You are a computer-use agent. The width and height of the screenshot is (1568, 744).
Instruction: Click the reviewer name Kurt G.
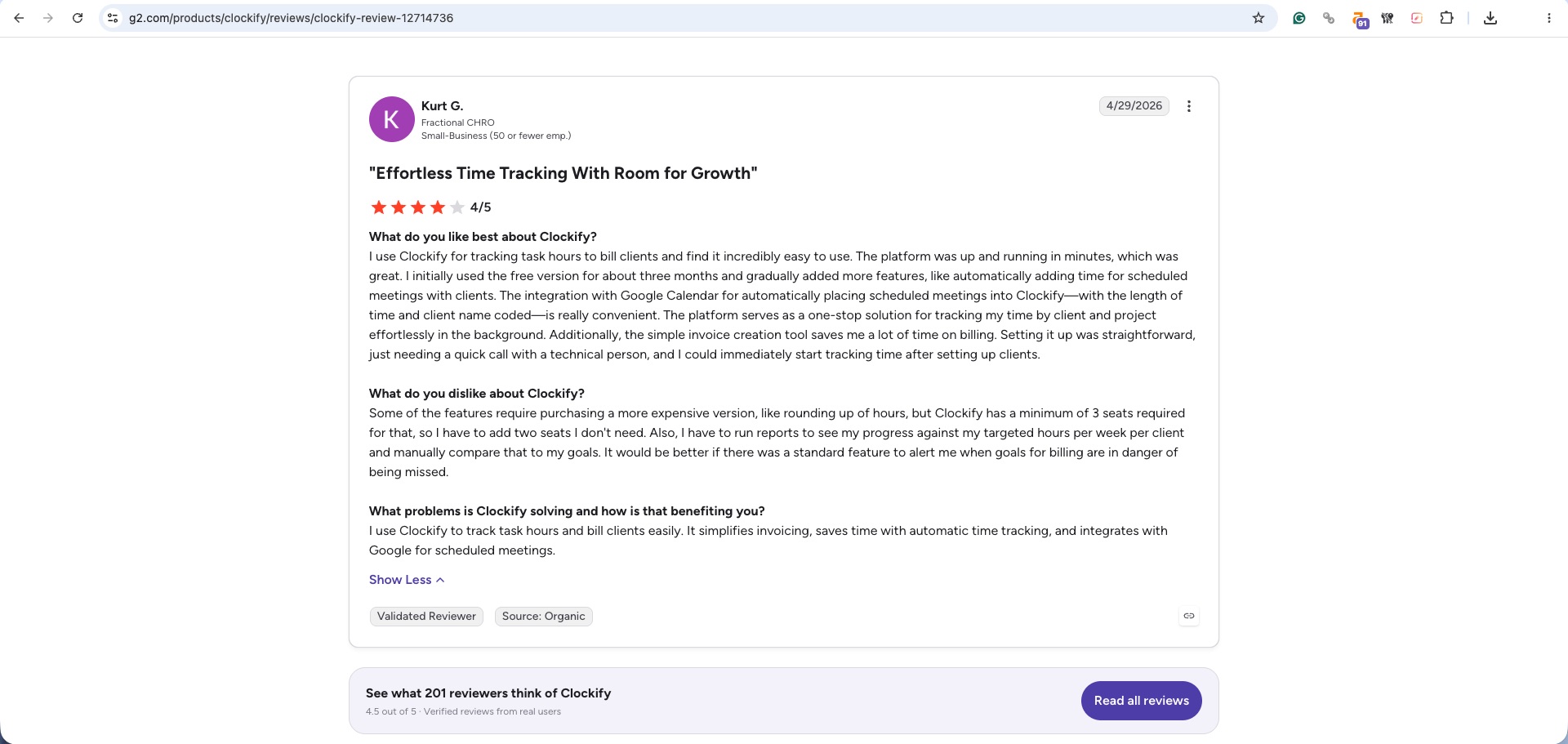tap(442, 106)
